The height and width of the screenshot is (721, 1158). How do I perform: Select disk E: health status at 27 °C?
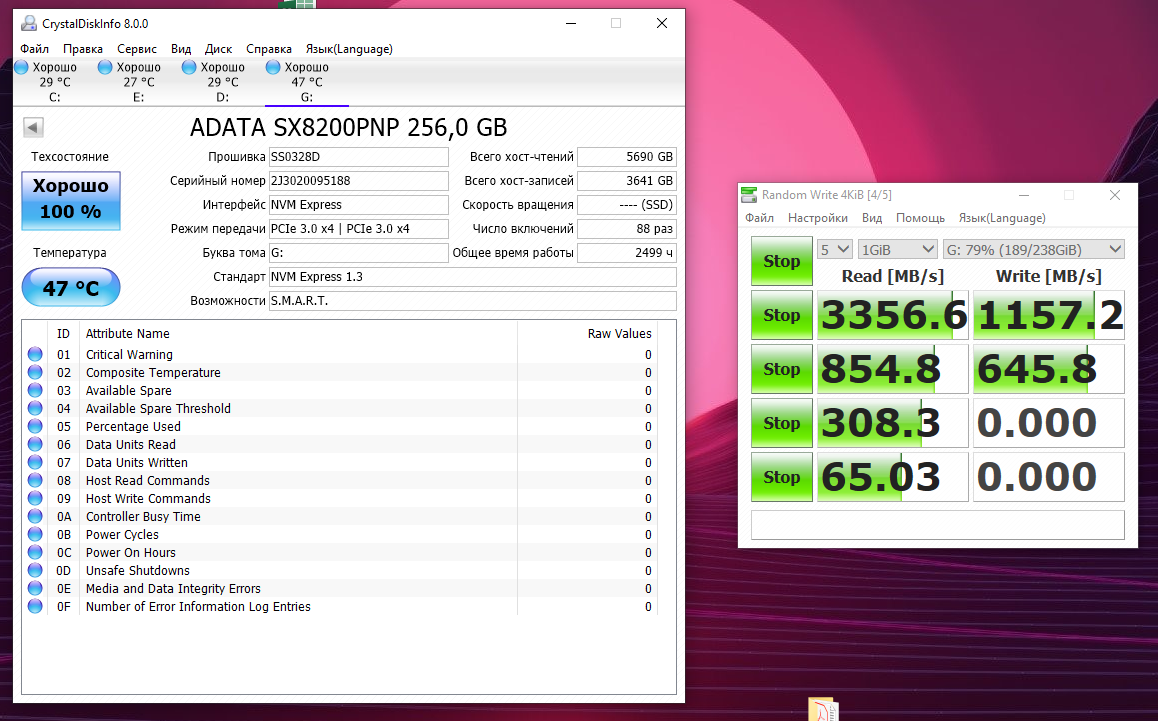139,81
